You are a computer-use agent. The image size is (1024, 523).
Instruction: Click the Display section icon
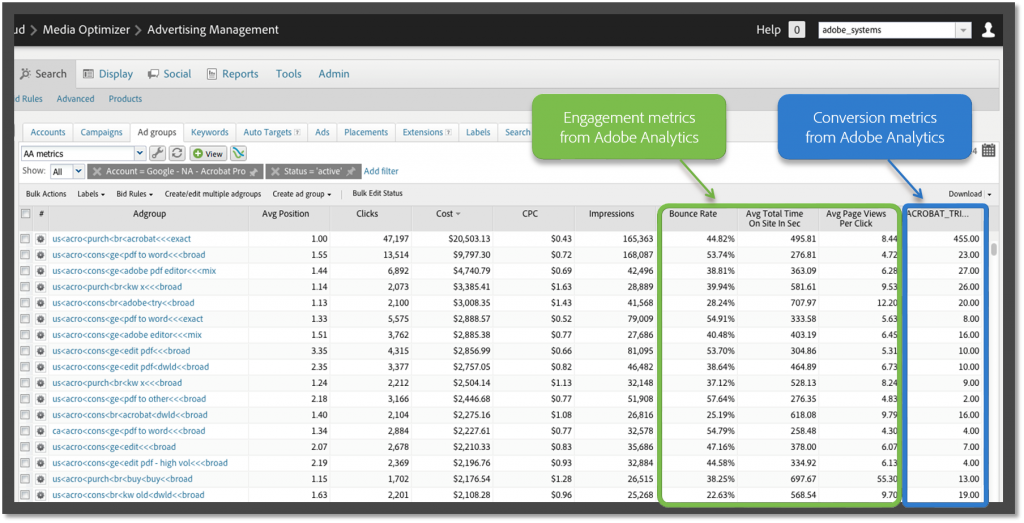[88, 74]
